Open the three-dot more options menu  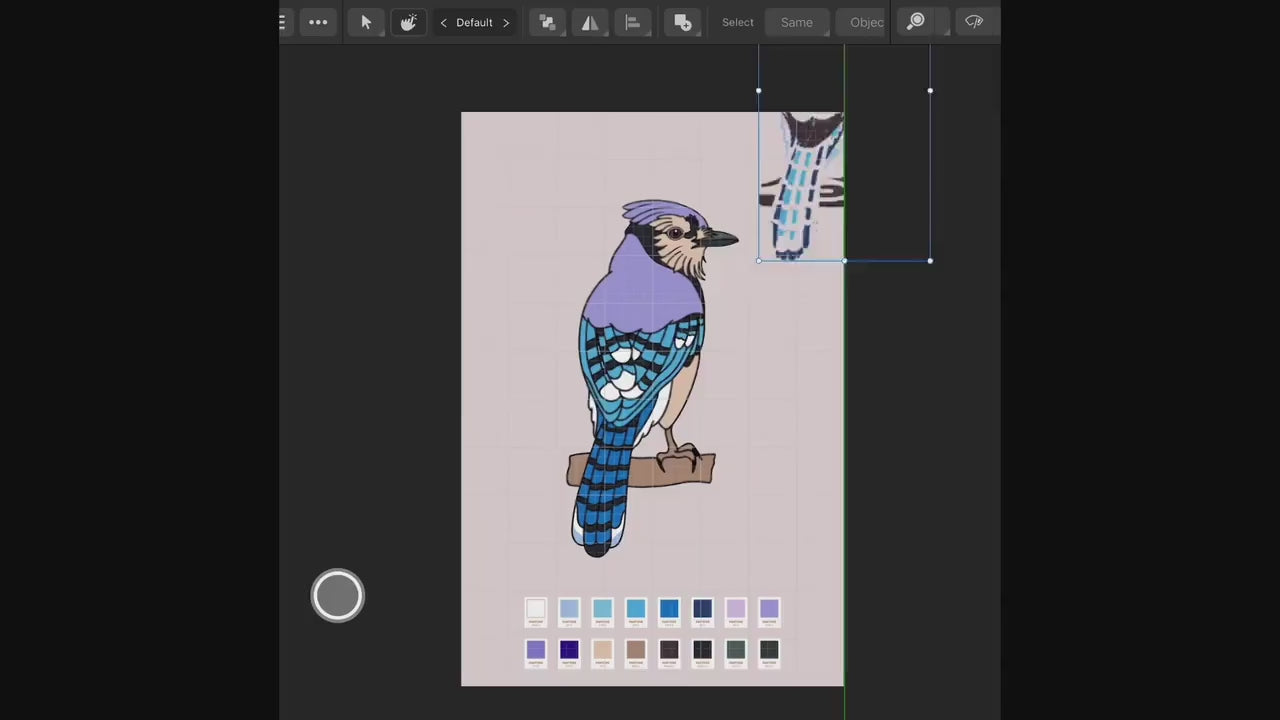click(x=318, y=22)
